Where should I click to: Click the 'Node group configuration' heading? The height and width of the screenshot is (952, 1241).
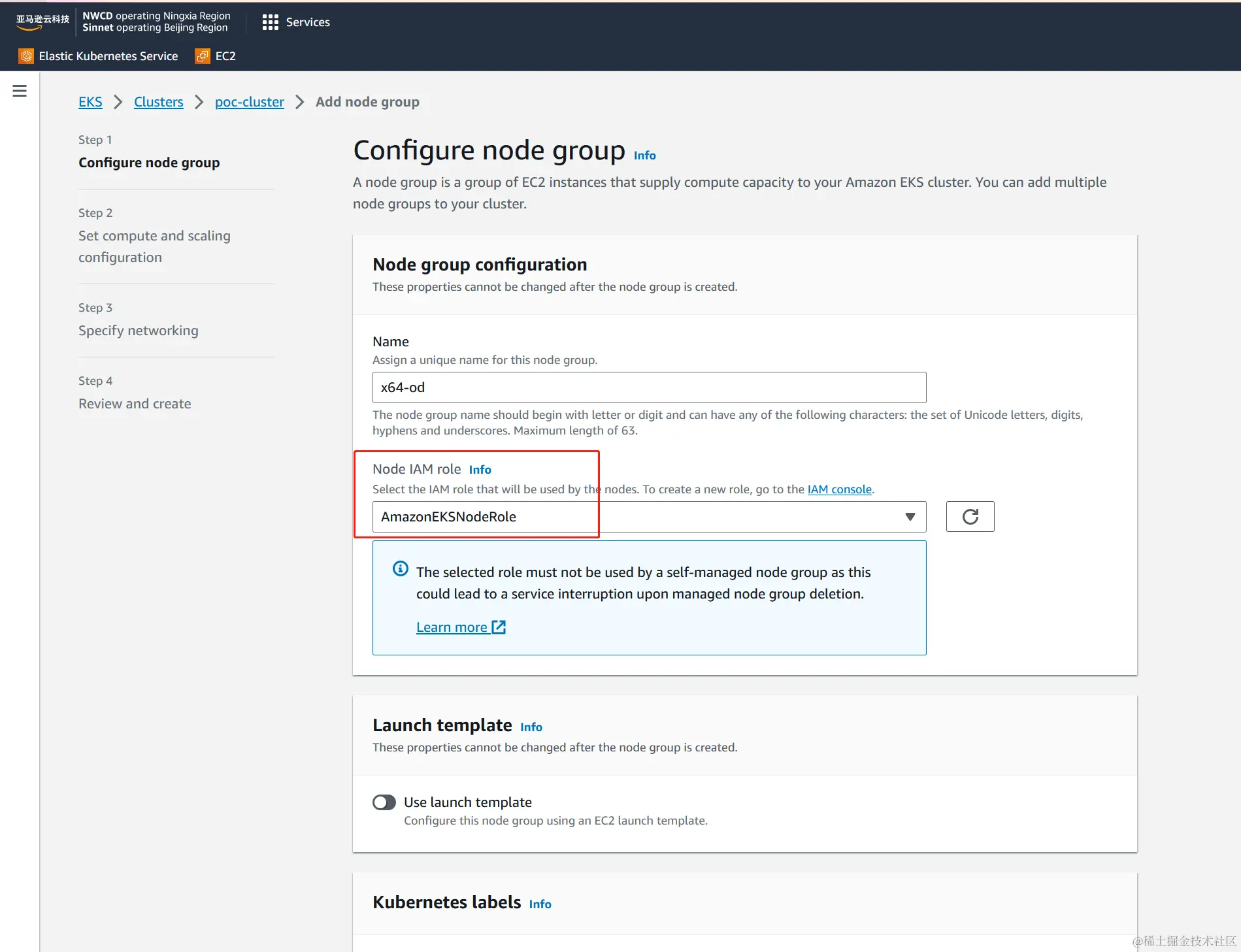tap(480, 265)
